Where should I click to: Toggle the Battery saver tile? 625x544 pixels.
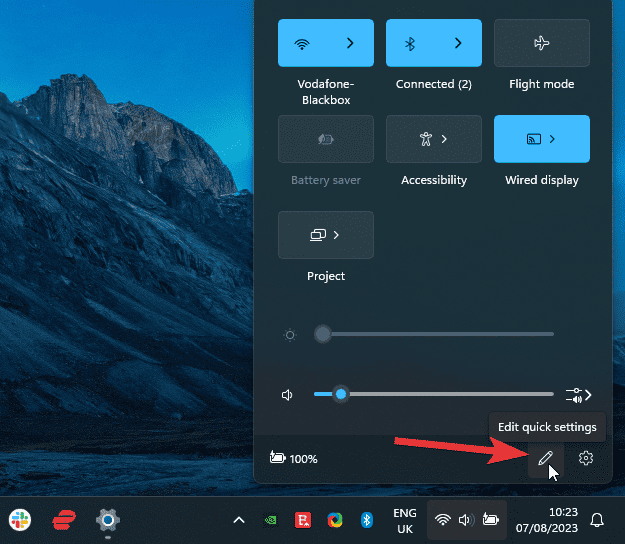click(326, 139)
